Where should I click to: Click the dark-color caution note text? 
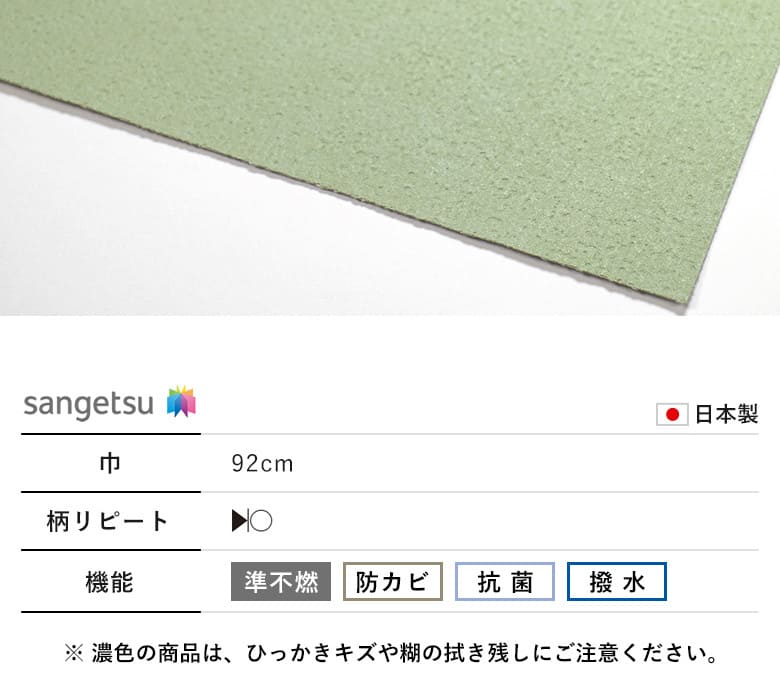pyautogui.click(x=404, y=653)
